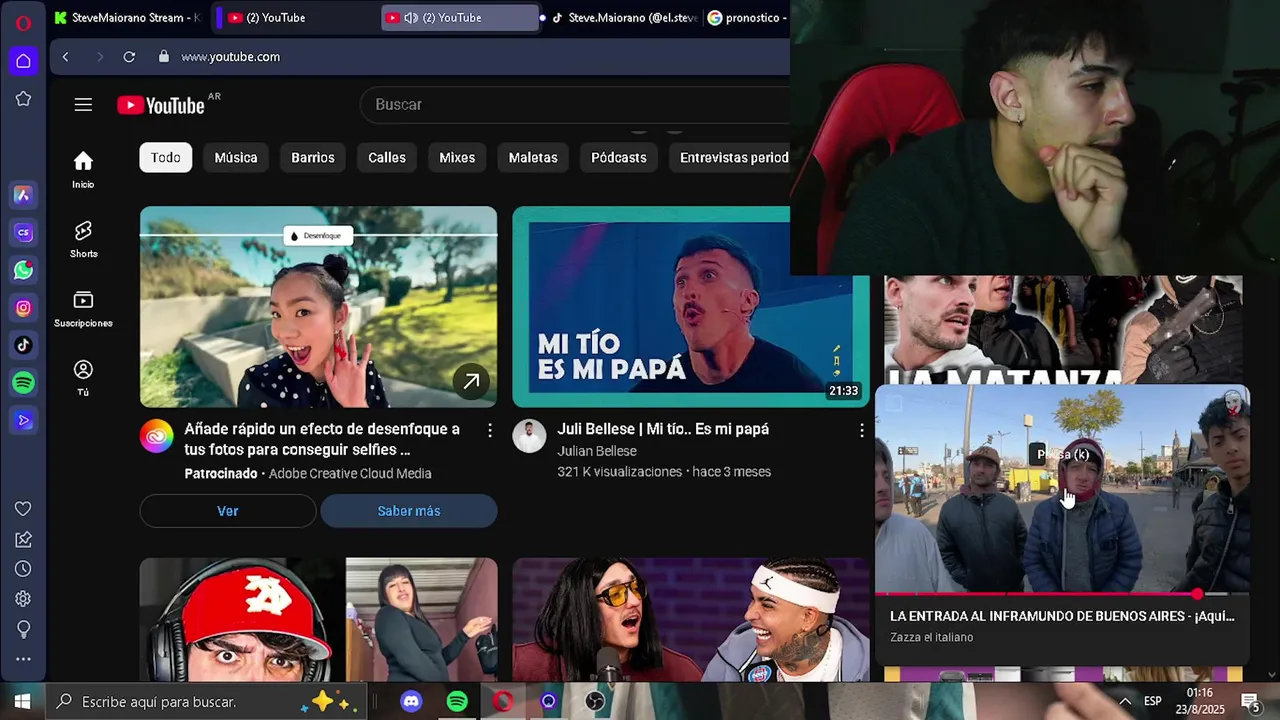Screen dimensions: 1280x720
Task: Select the Calles filter chip
Action: pyautogui.click(x=387, y=157)
